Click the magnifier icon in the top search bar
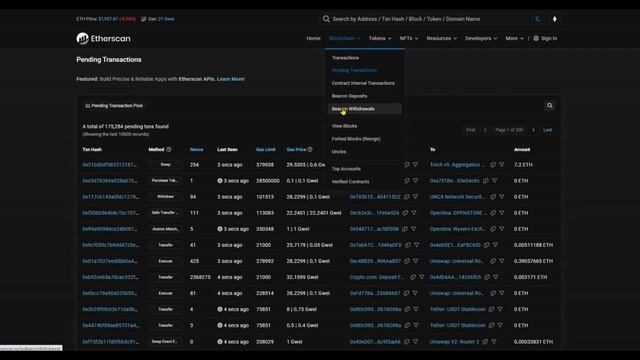Image resolution: width=640 pixels, height=360 pixels. [x=326, y=19]
